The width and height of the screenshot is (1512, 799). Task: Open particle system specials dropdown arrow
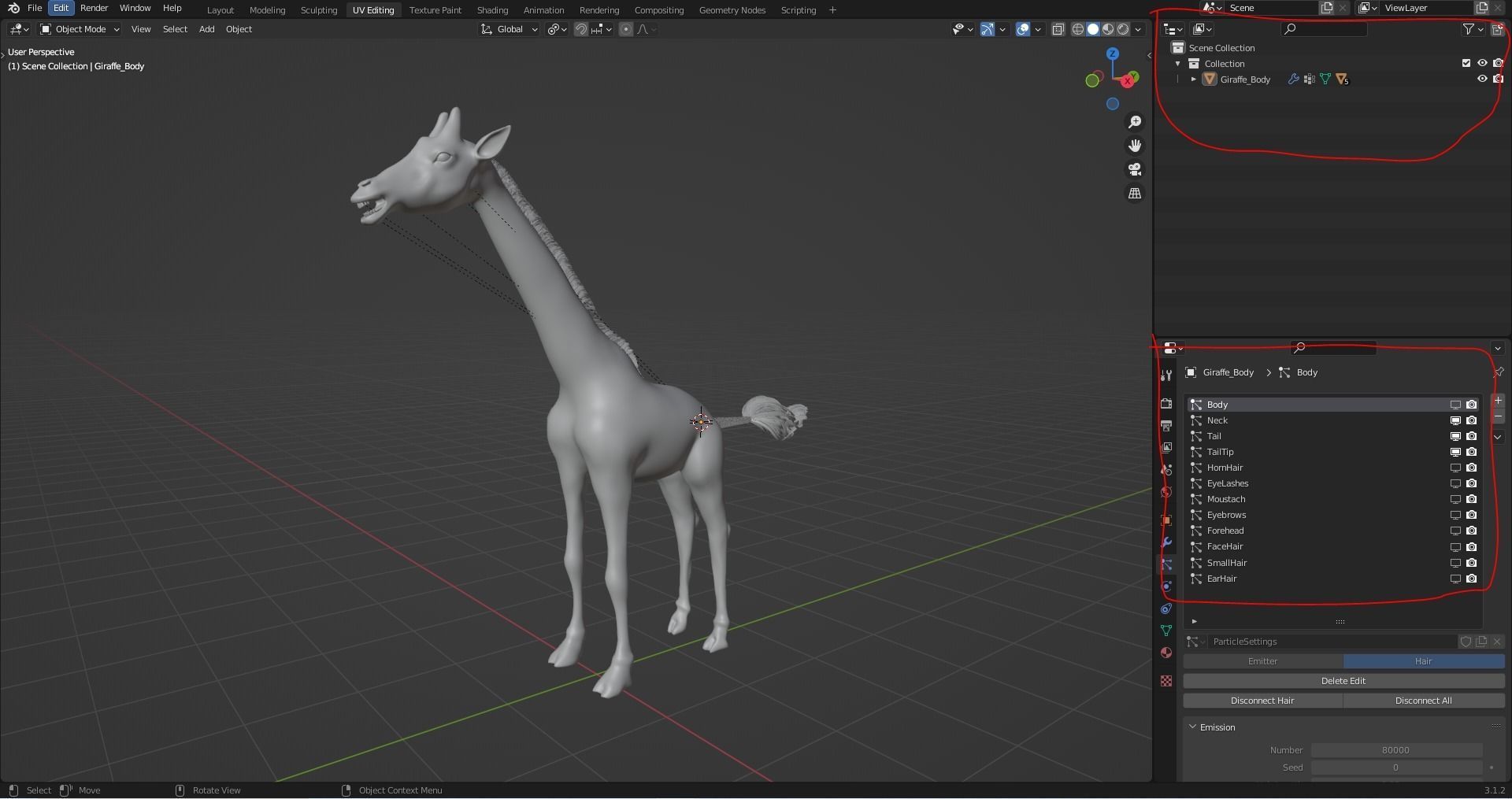click(1498, 437)
